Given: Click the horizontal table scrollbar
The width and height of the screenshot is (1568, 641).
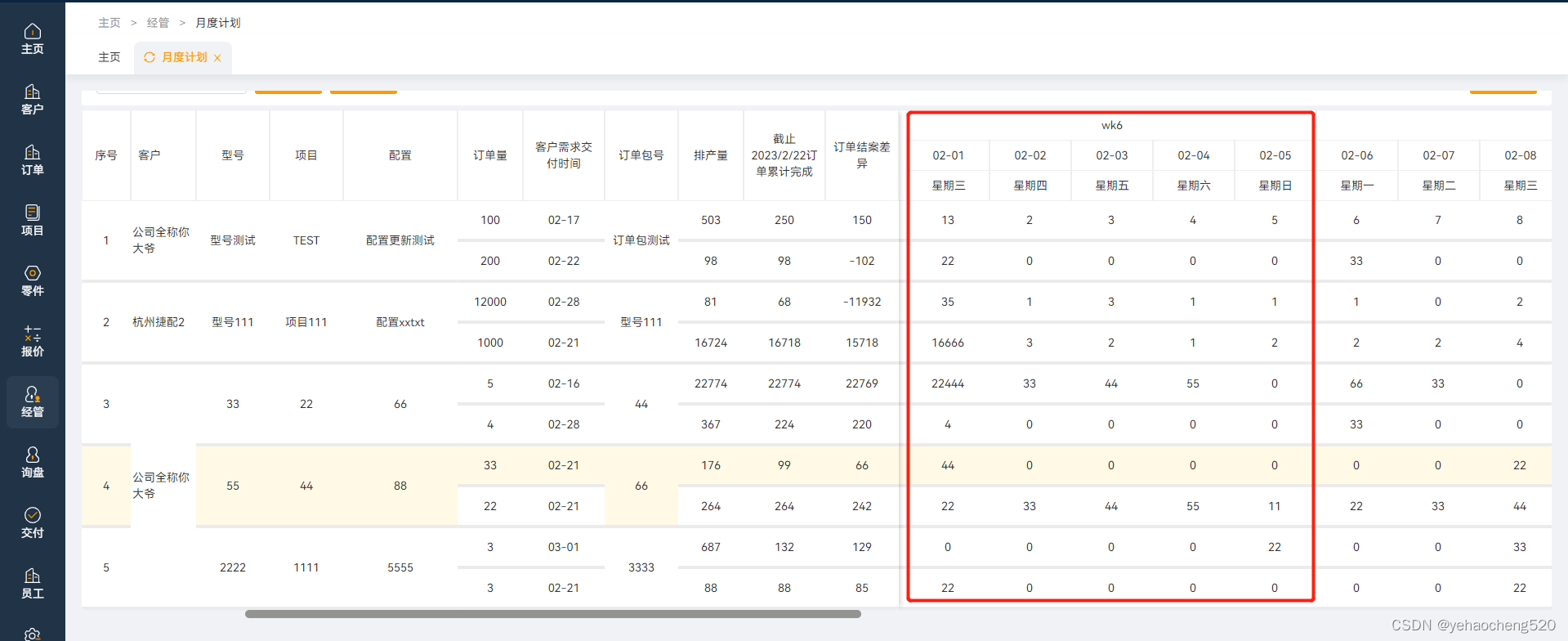Looking at the screenshot, I should pyautogui.click(x=552, y=614).
